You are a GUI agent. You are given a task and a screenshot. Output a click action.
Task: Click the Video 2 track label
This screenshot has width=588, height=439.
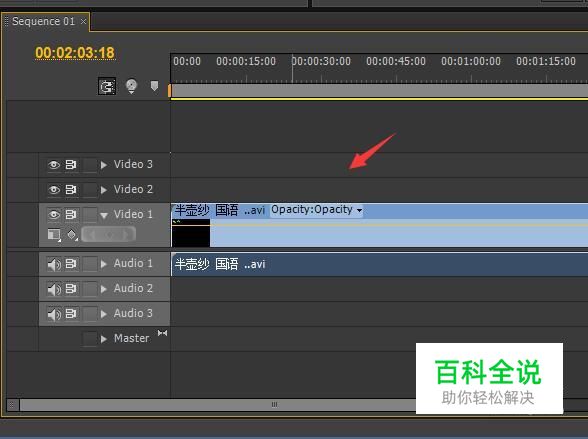tap(133, 189)
